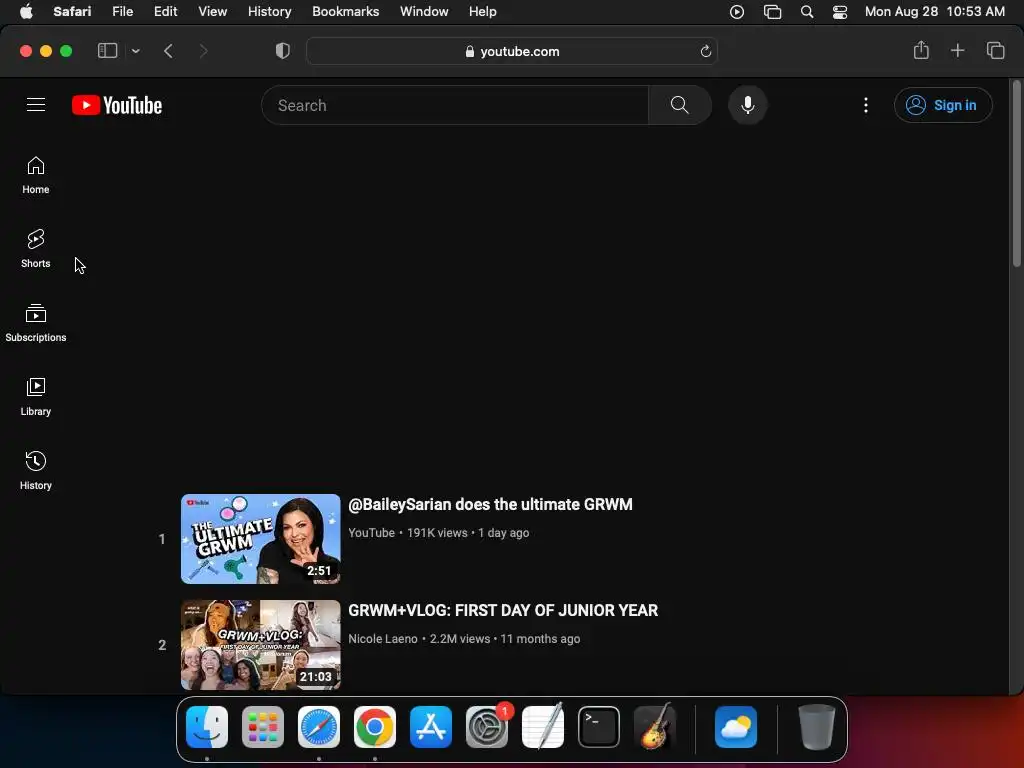
Task: Open the YouTube channel name under first video
Action: (x=372, y=533)
